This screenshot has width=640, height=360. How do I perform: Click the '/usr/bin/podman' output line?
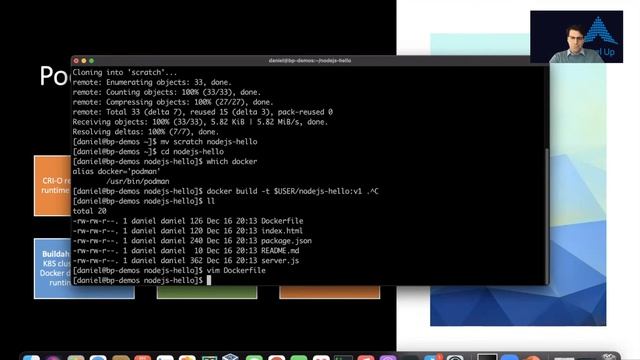[x=138, y=181]
